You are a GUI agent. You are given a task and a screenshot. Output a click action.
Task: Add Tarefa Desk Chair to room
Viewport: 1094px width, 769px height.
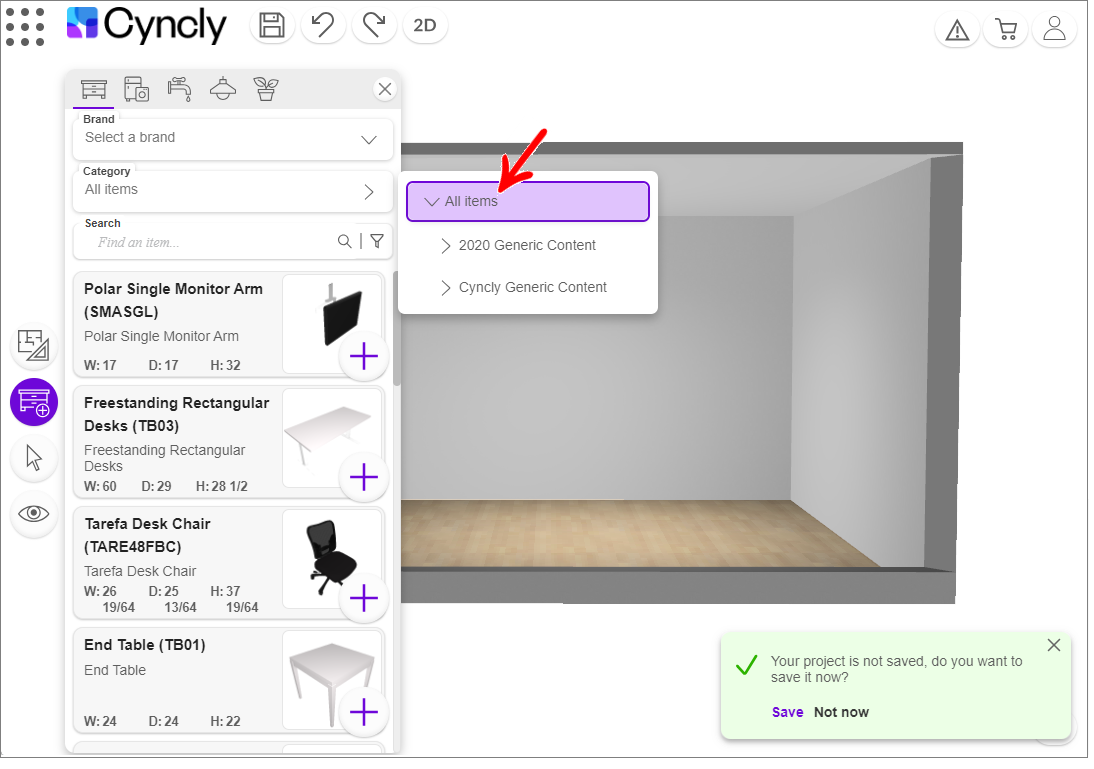coord(364,598)
